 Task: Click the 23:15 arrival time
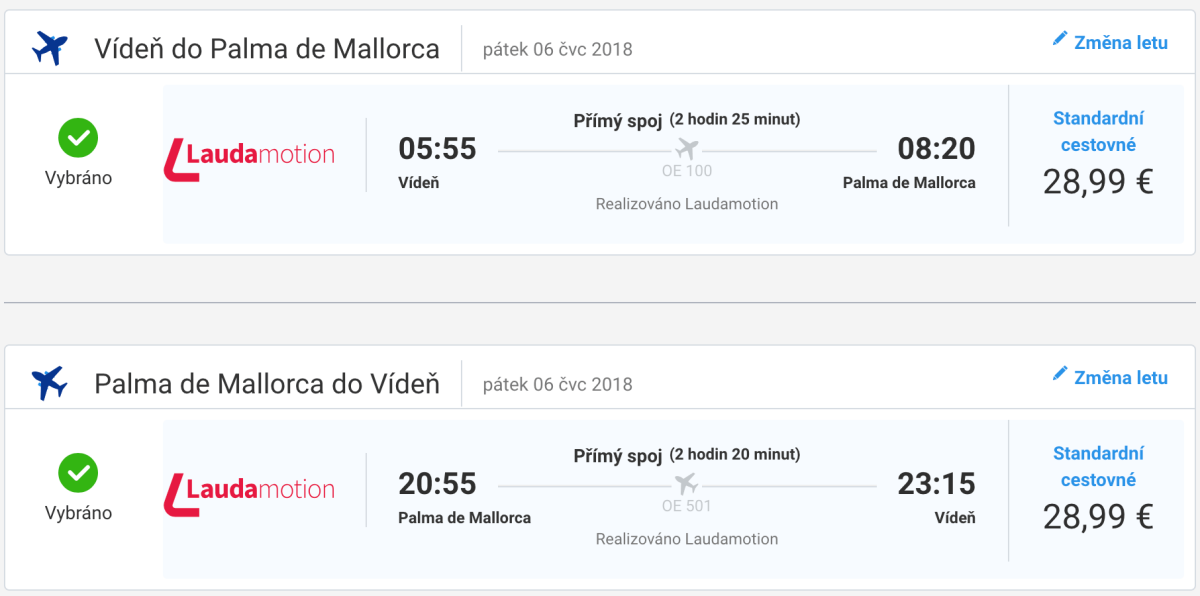pyautogui.click(x=936, y=484)
